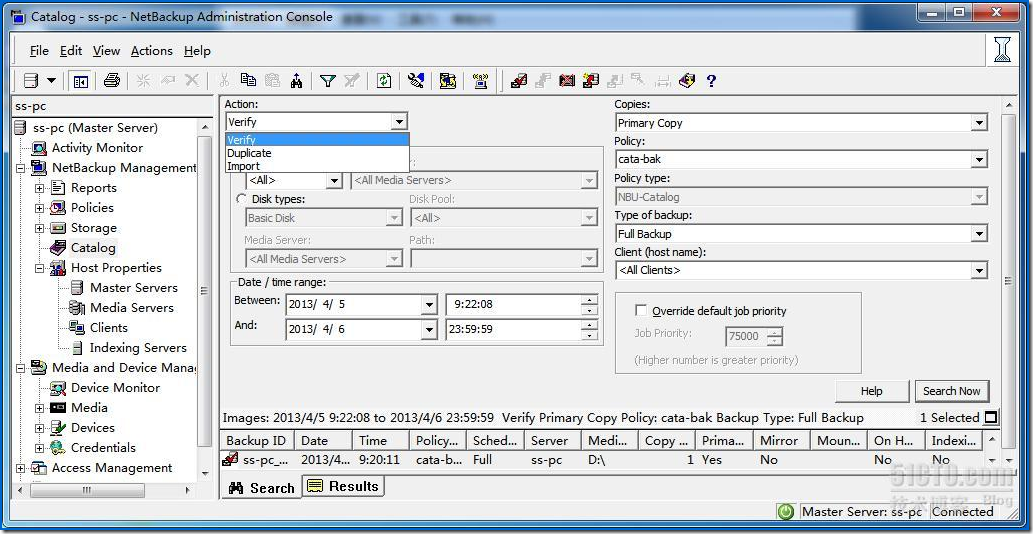Click the Print toolbar icon

click(111, 81)
